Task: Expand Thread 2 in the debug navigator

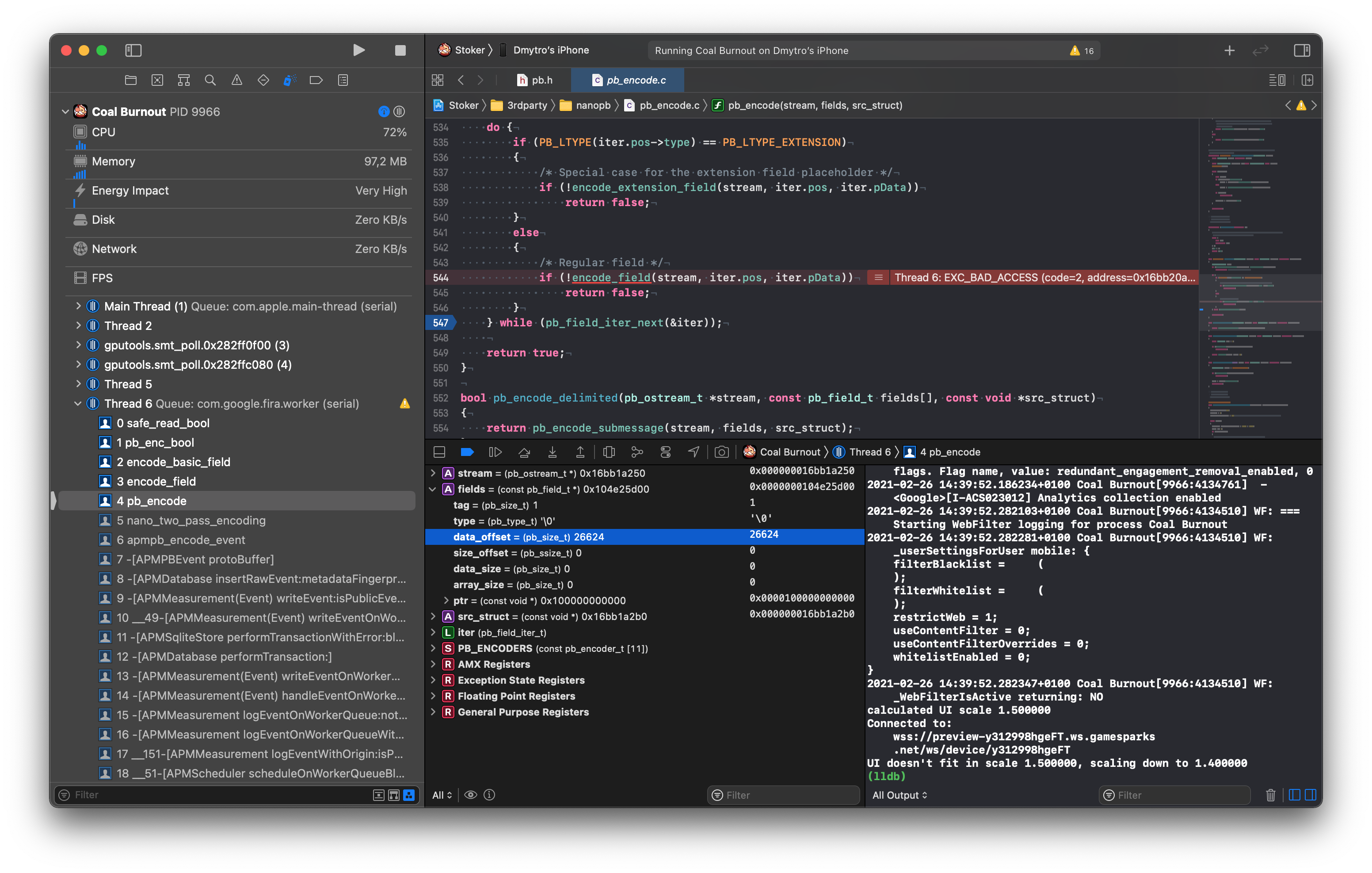Action: click(x=78, y=325)
